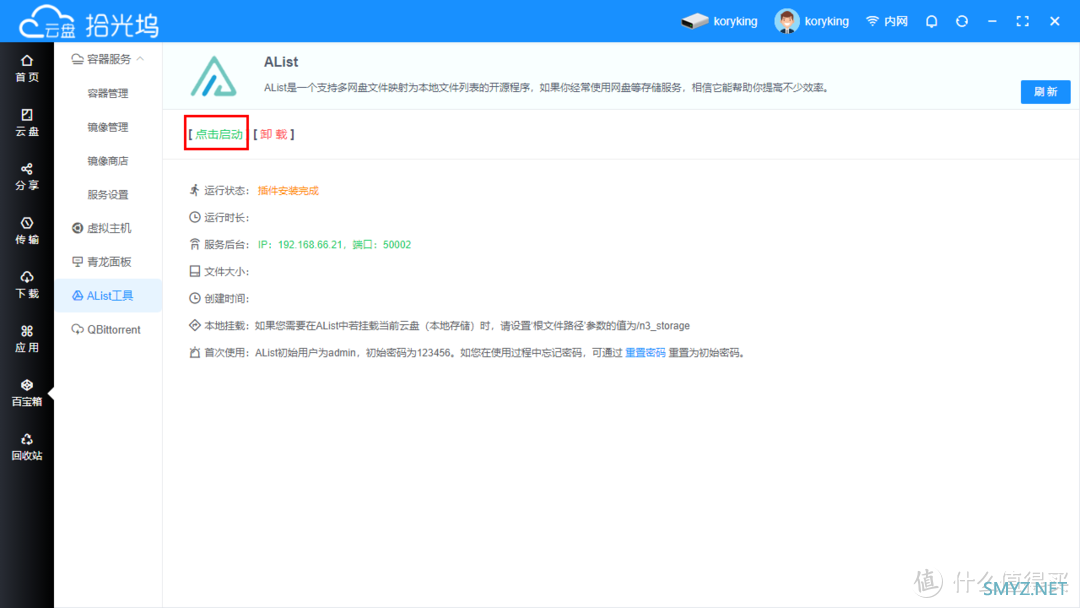Click the ALIST title heading
Viewport: 1080px width, 608px height.
coord(281,62)
